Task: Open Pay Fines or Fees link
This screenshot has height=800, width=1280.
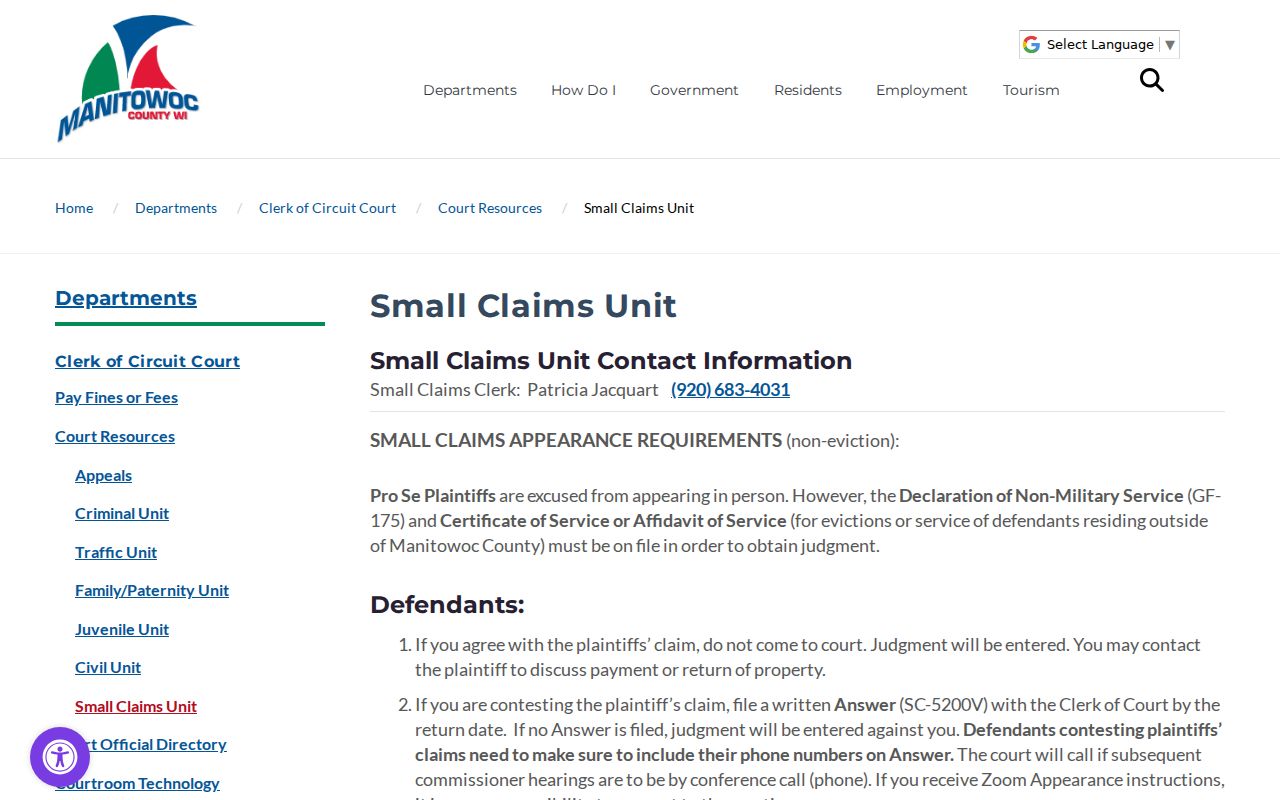Action: (x=116, y=398)
